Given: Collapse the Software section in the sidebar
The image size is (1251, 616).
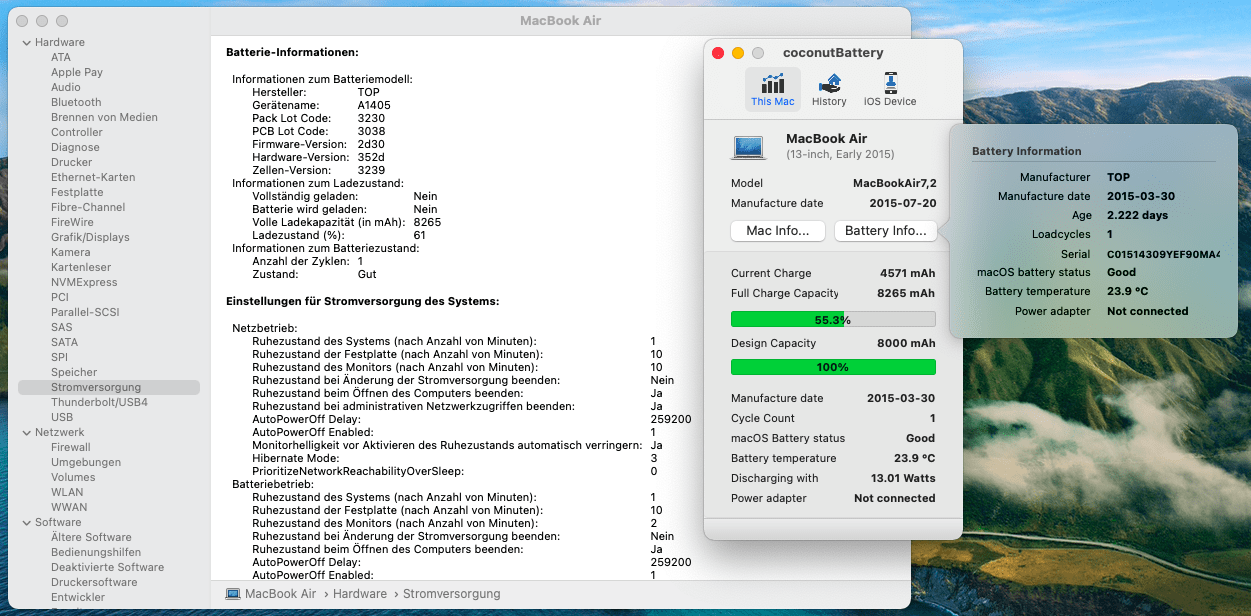Looking at the screenshot, I should point(26,522).
